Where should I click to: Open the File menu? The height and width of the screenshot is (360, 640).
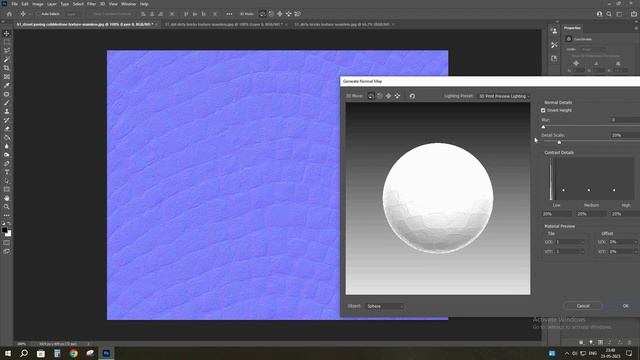click(14, 4)
